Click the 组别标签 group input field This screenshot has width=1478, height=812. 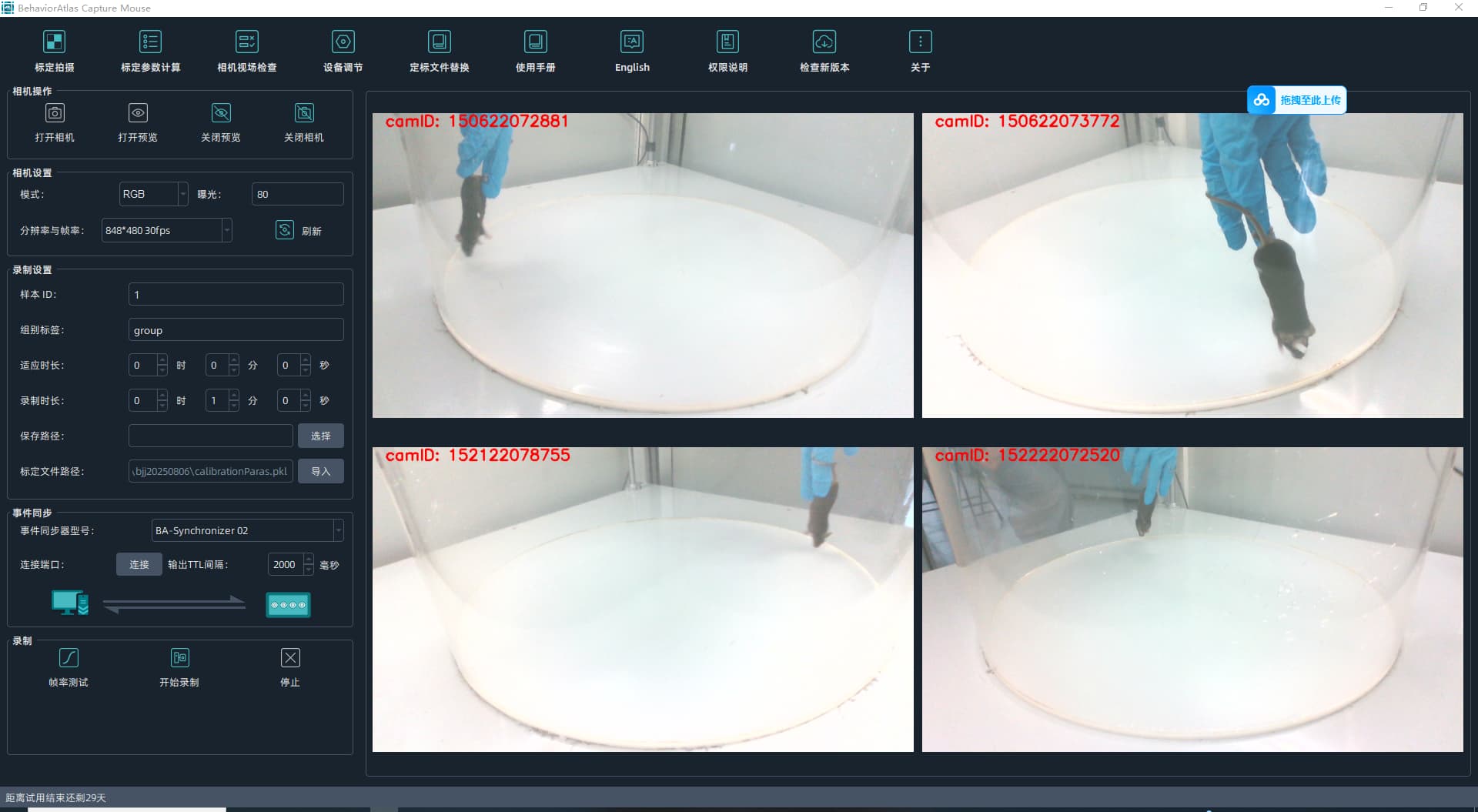236,329
